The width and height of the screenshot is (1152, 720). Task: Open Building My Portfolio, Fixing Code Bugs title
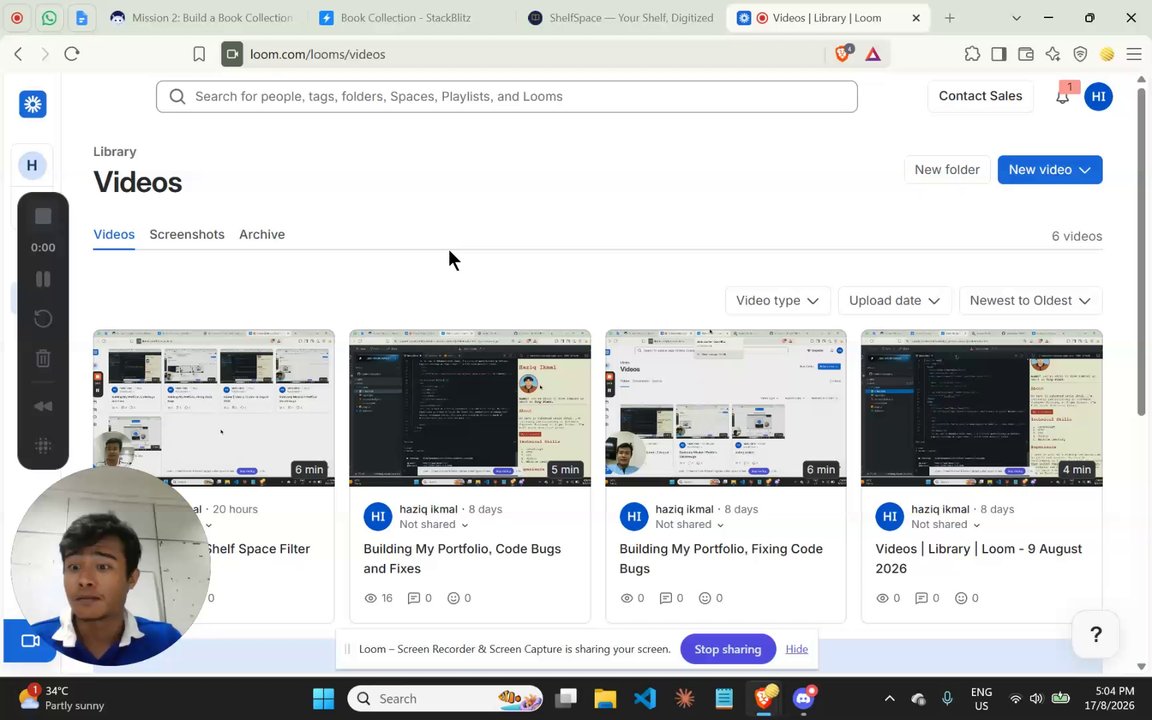click(721, 558)
